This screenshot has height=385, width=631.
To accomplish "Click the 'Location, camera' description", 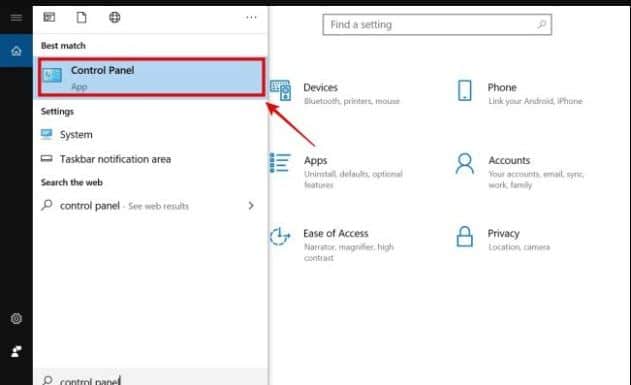I will click(x=519, y=247).
